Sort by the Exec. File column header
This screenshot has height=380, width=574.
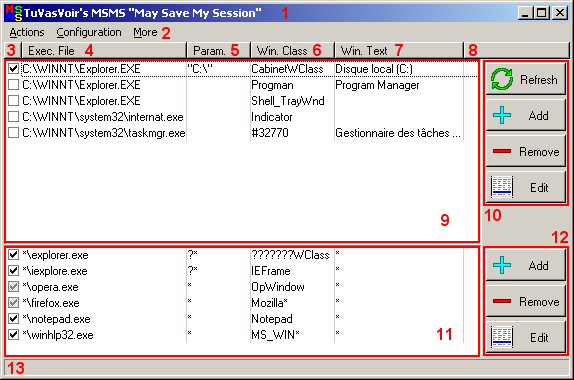104,51
